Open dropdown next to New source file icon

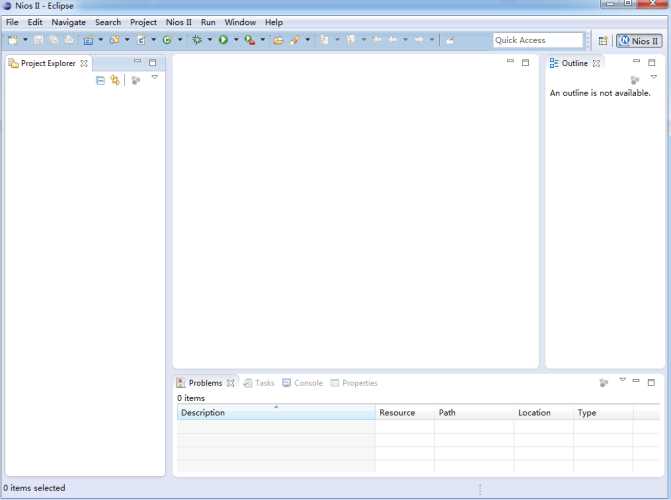click(x=153, y=40)
